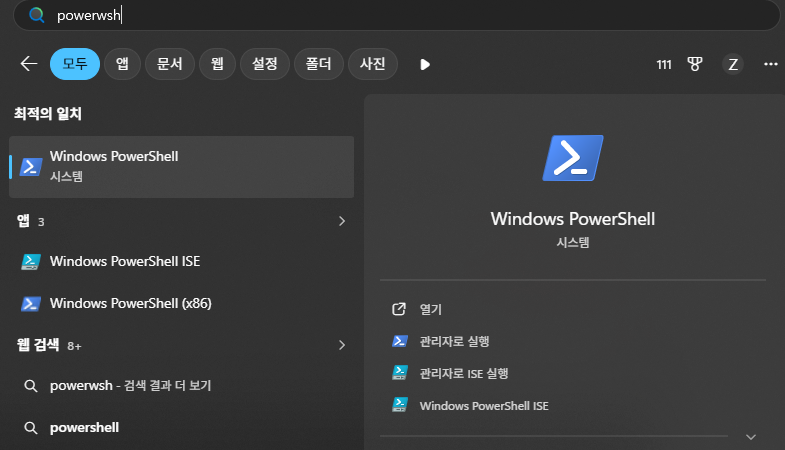Click the back arrow in search panel
785x450 pixels.
[28, 64]
